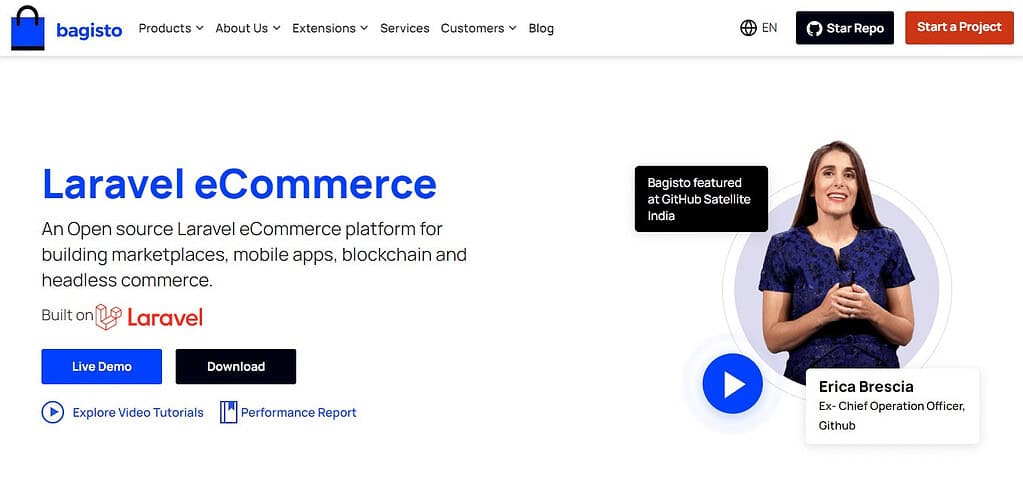Click the Ex- Chief Operation Officer, Github text
Viewport: 1023px width, 477px height.
click(x=892, y=416)
